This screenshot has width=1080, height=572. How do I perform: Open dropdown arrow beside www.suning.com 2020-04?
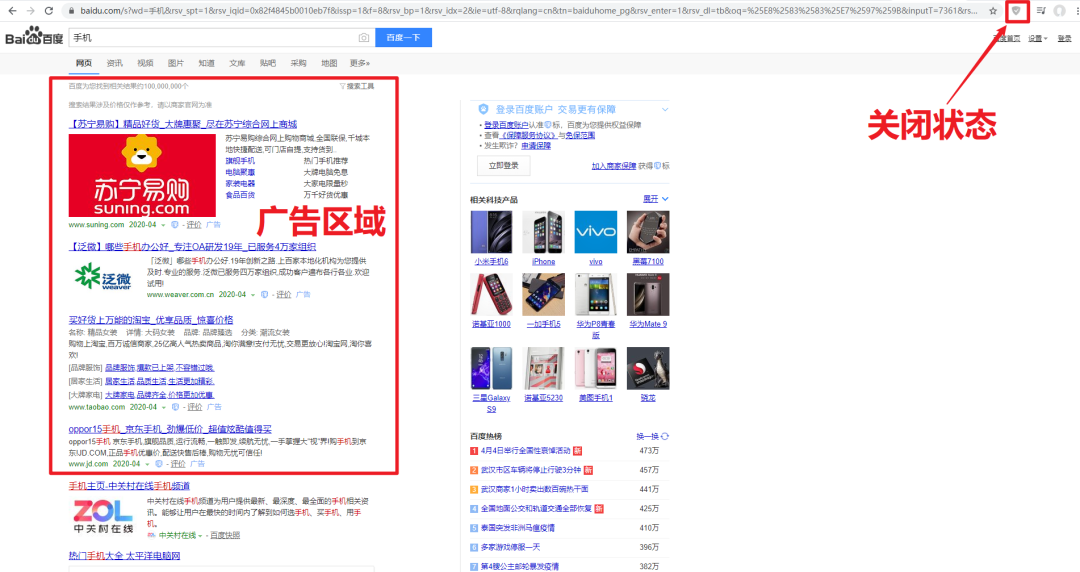[163, 225]
